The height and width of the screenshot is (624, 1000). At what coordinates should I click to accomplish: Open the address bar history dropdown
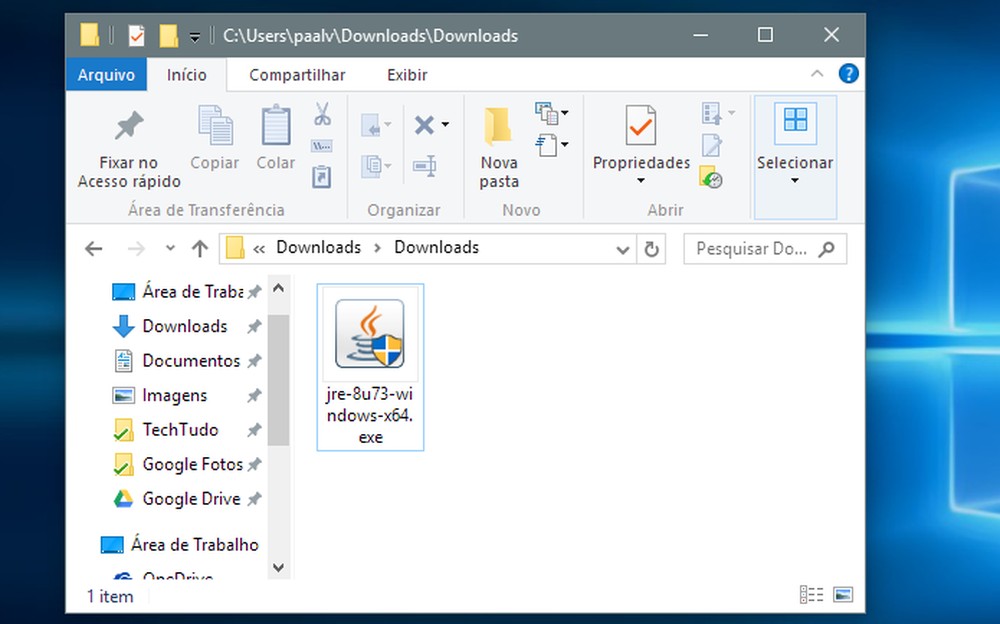click(622, 248)
